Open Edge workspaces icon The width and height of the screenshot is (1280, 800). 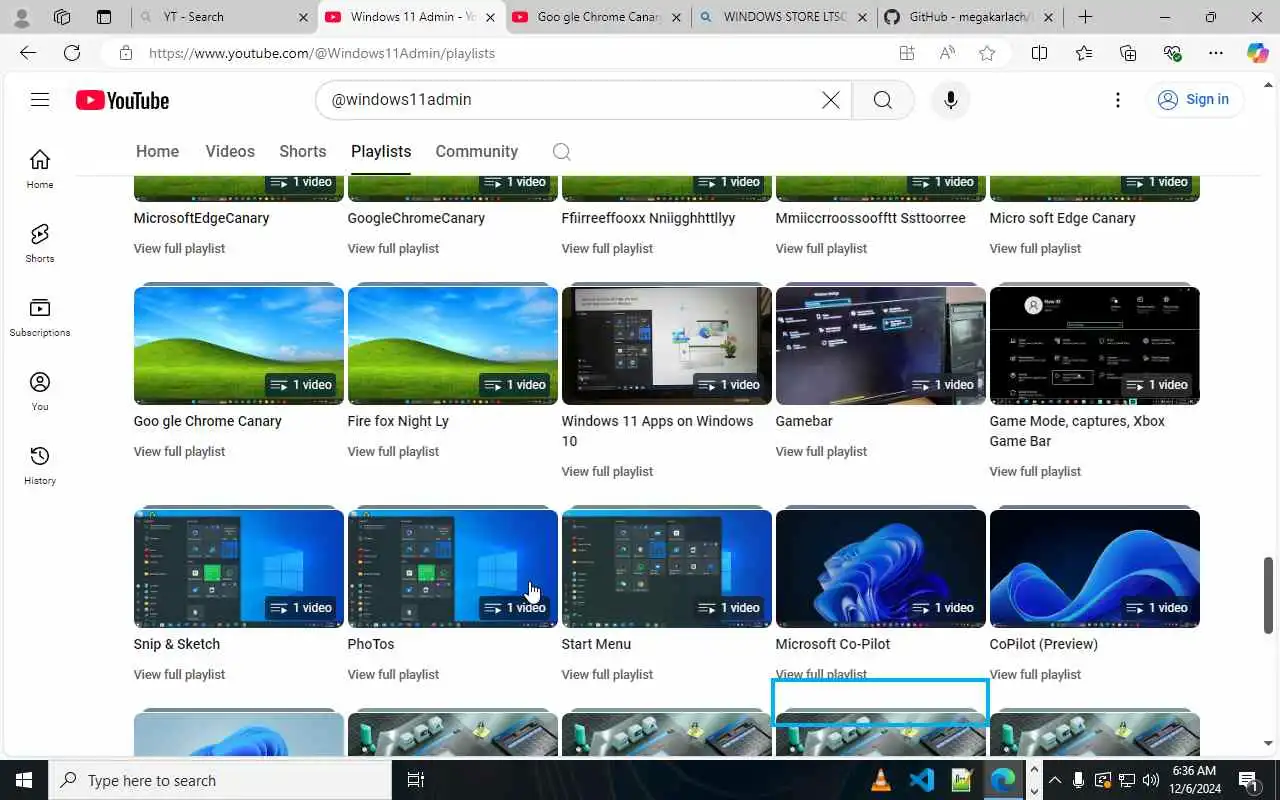click(62, 17)
